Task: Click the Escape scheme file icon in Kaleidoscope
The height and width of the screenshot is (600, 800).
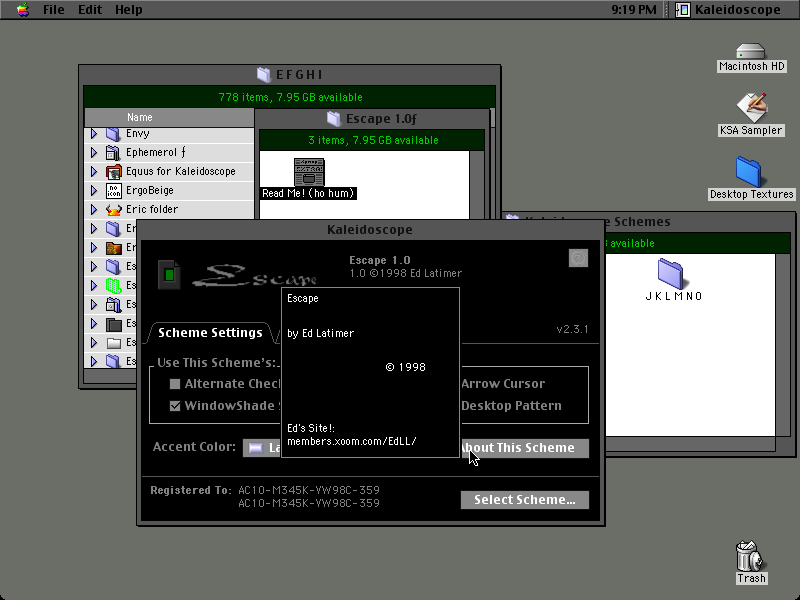Action: point(169,275)
